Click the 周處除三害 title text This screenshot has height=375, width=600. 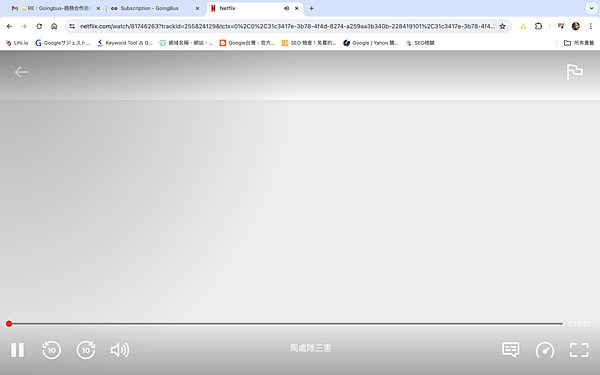click(310, 348)
